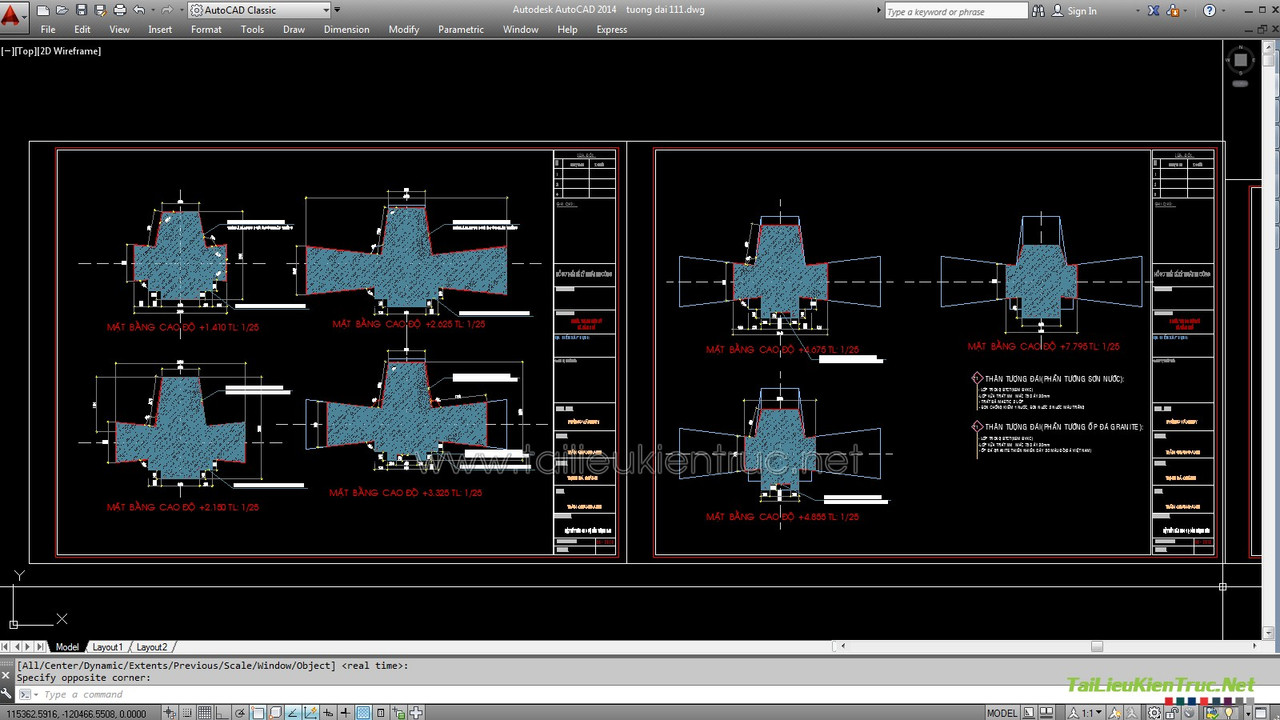The width and height of the screenshot is (1280, 720).
Task: Switch to the Layout1 tab
Action: pos(107,647)
